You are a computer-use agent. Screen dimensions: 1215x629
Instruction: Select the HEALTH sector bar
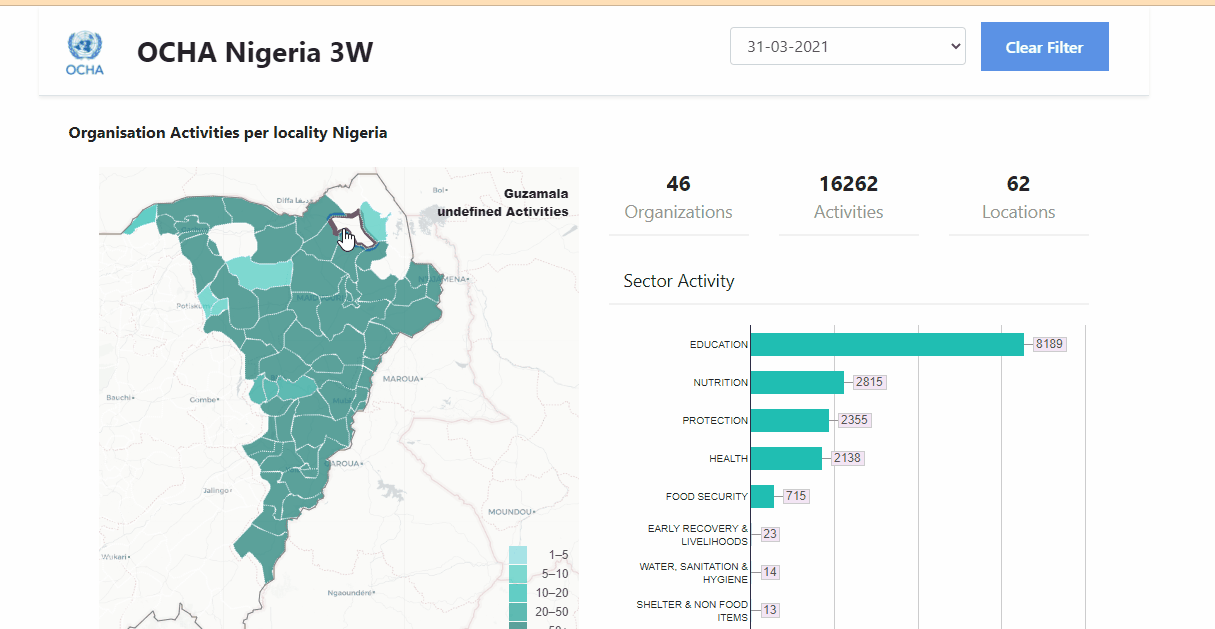tap(786, 458)
